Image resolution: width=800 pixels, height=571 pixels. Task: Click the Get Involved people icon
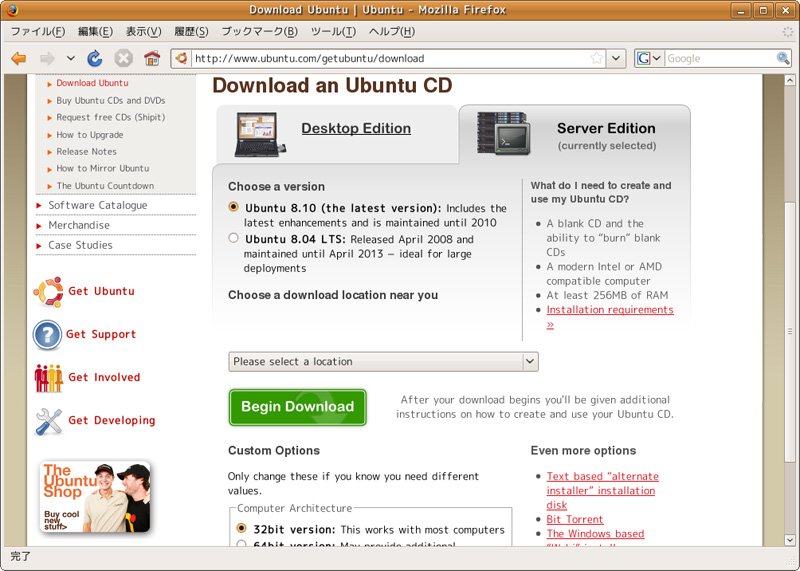[48, 378]
